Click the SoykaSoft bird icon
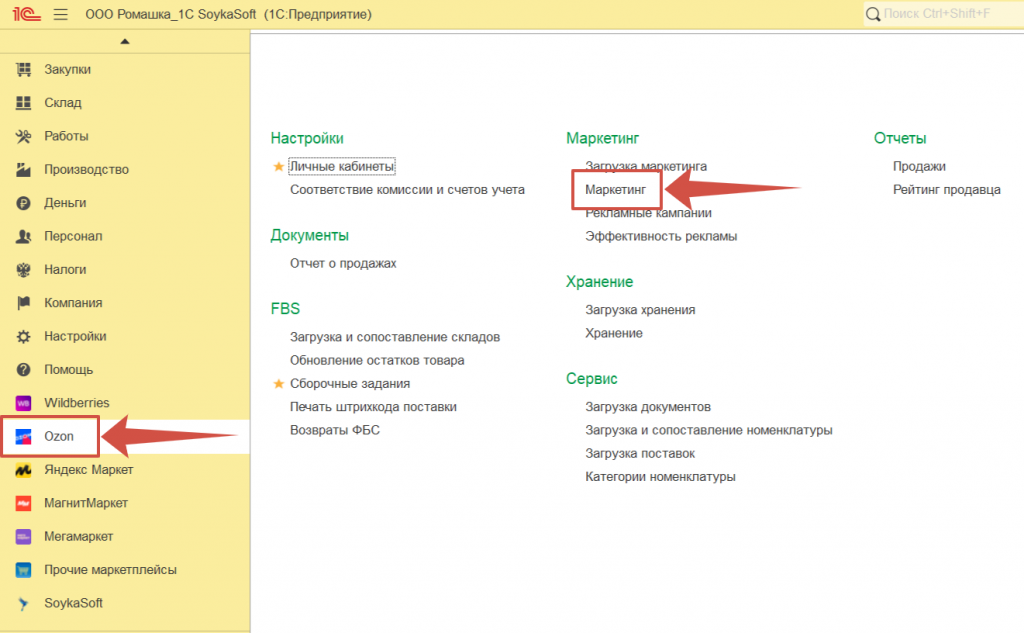 pos(25,603)
